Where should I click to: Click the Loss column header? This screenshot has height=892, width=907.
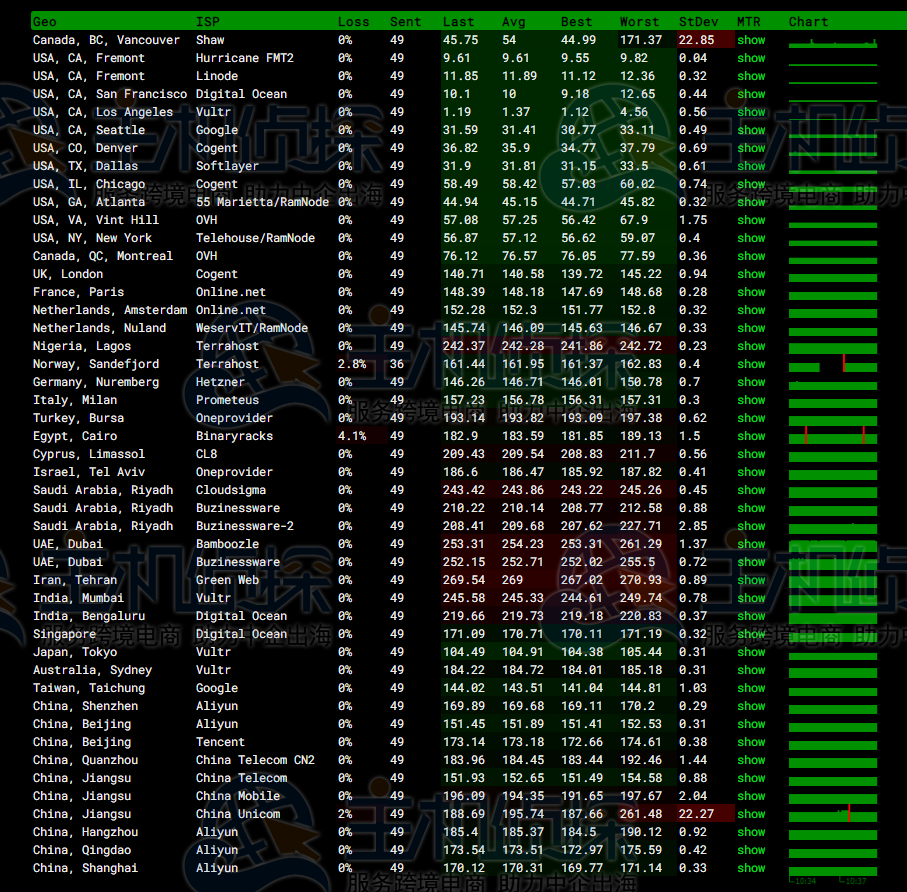353,21
